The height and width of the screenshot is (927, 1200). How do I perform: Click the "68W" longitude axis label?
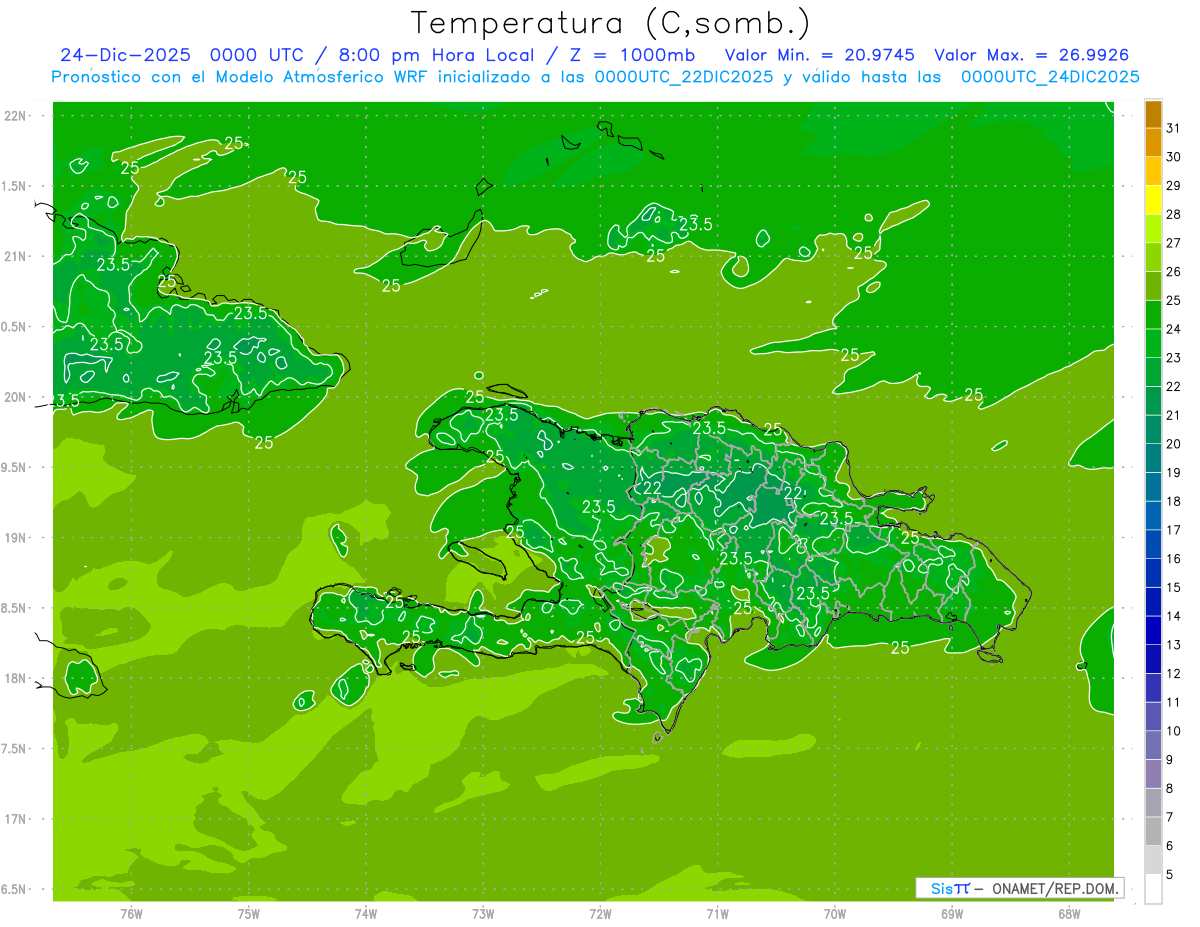(x=1069, y=914)
